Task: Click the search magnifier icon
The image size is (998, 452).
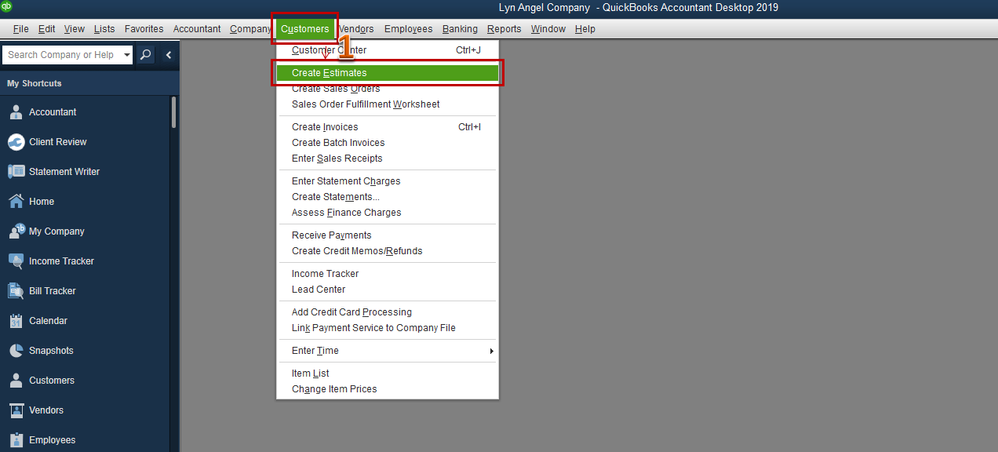Action: click(146, 55)
